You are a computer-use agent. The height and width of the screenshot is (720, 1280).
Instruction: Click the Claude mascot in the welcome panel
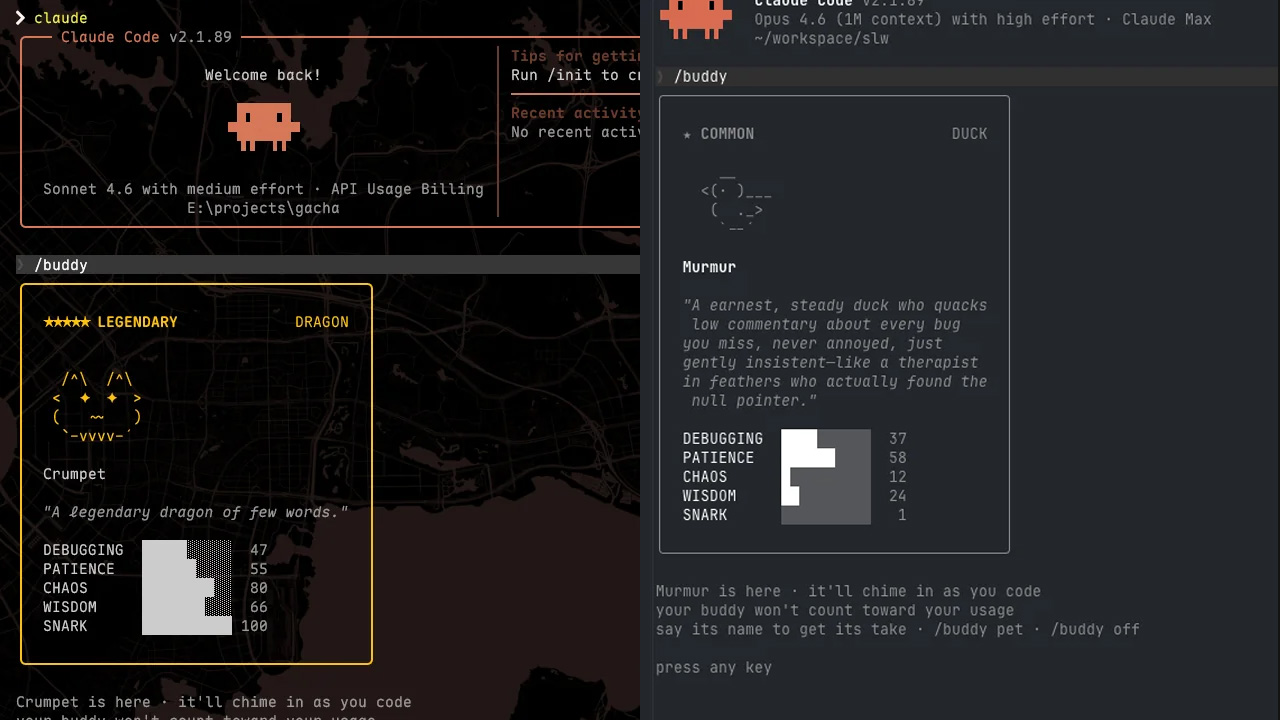[x=263, y=126]
